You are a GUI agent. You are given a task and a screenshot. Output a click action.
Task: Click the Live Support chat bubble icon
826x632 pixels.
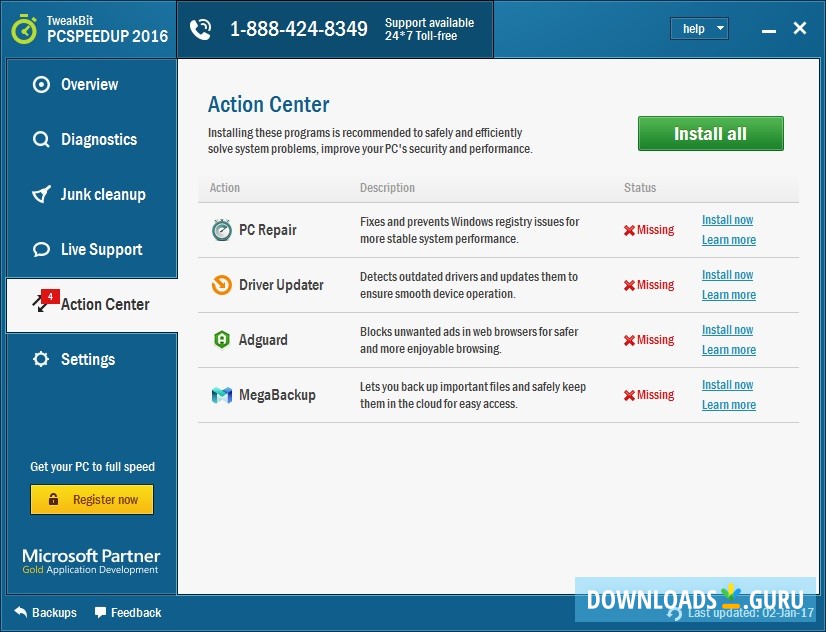pos(41,250)
